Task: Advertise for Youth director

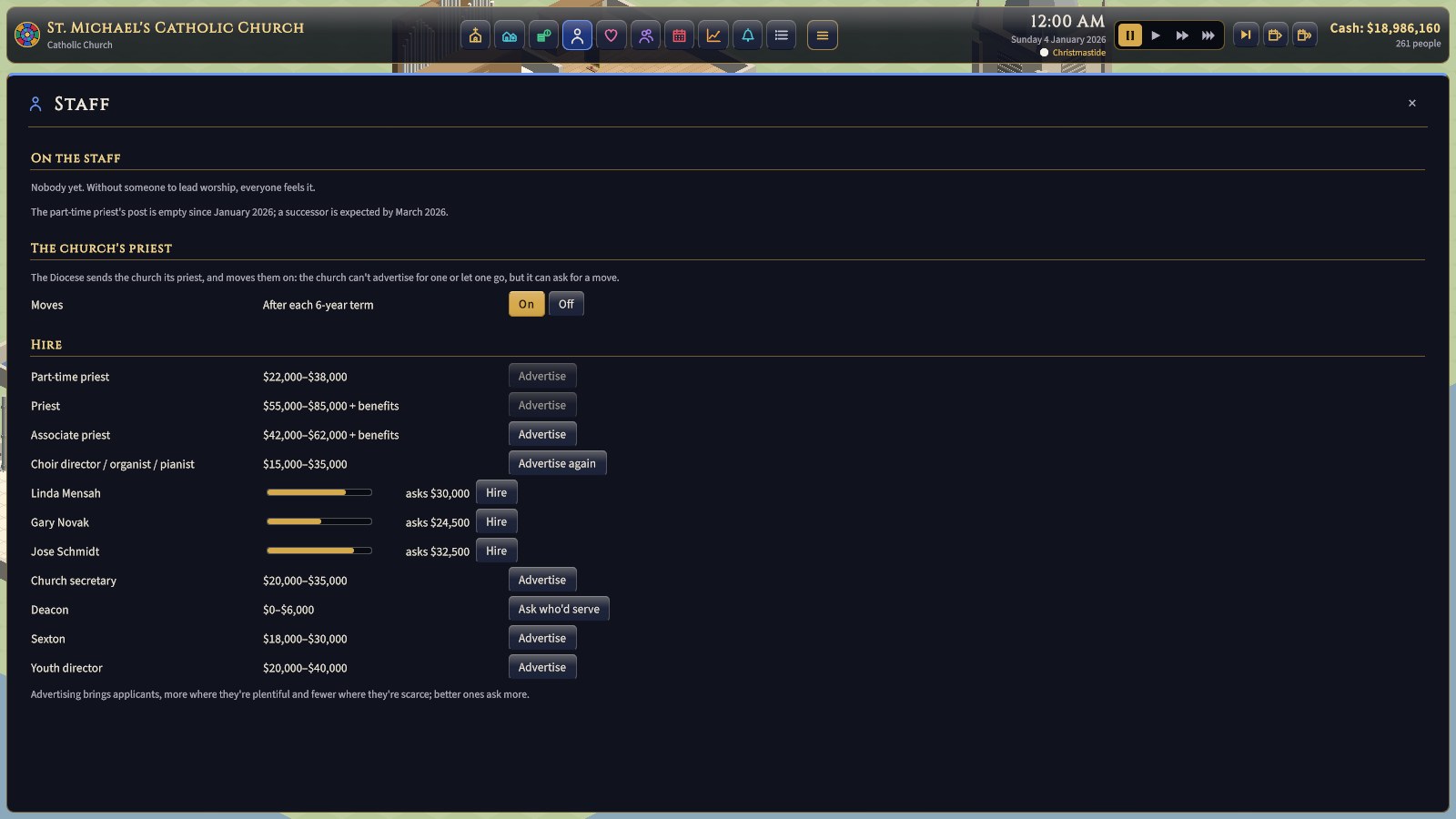Action: pos(542,667)
